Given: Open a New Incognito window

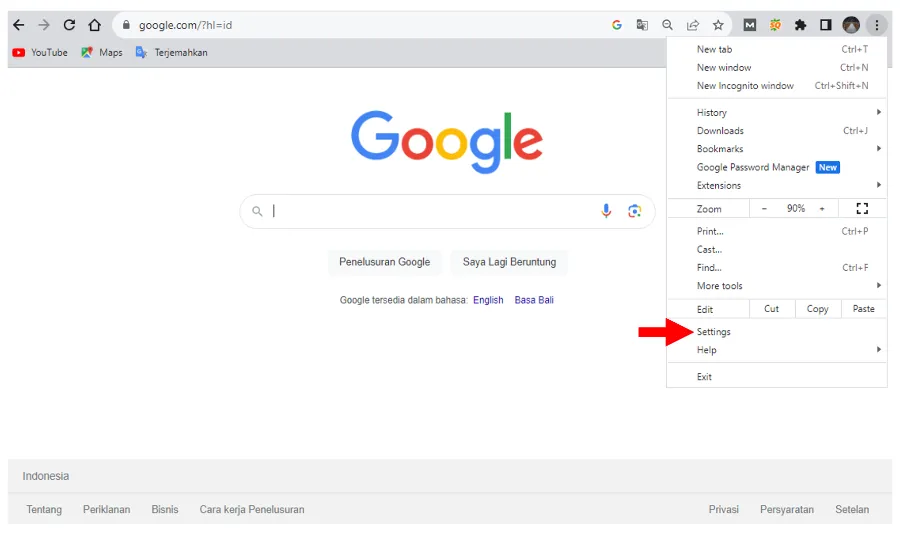Looking at the screenshot, I should tap(777, 85).
